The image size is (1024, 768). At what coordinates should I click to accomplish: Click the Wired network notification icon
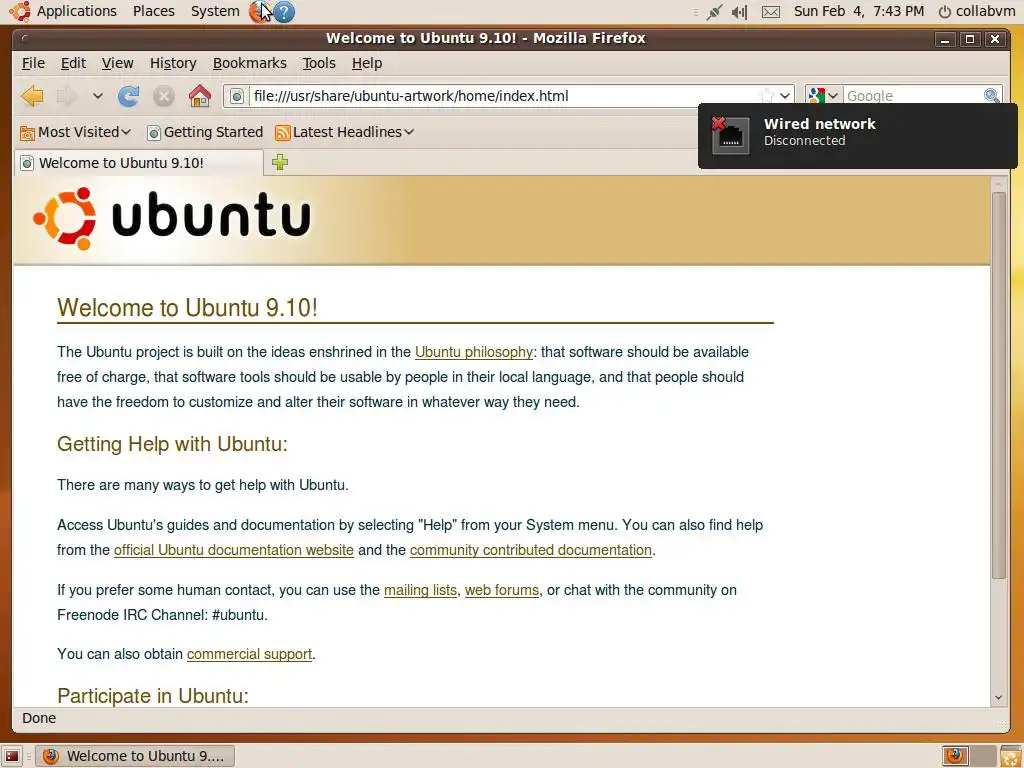(730, 135)
